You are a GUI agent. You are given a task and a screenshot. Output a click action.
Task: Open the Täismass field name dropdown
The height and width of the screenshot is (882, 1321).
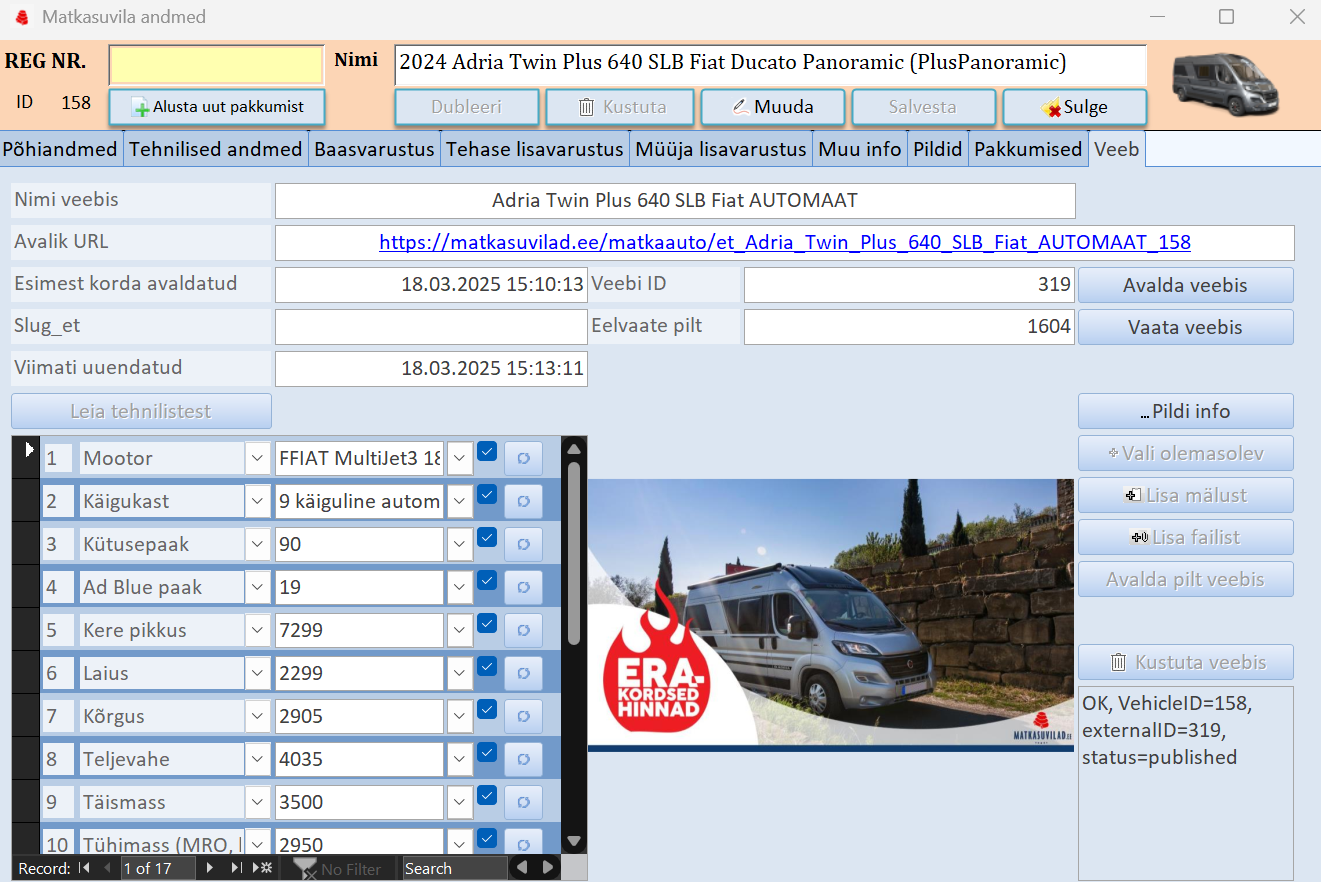[258, 802]
